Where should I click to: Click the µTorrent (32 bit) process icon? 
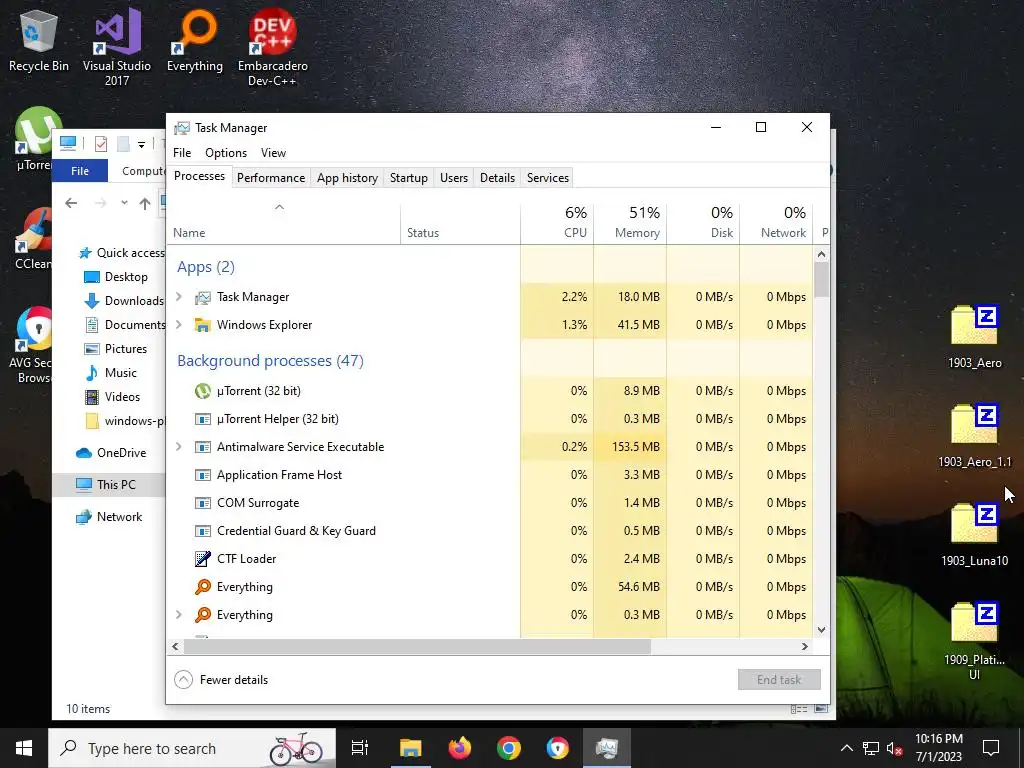[202, 391]
